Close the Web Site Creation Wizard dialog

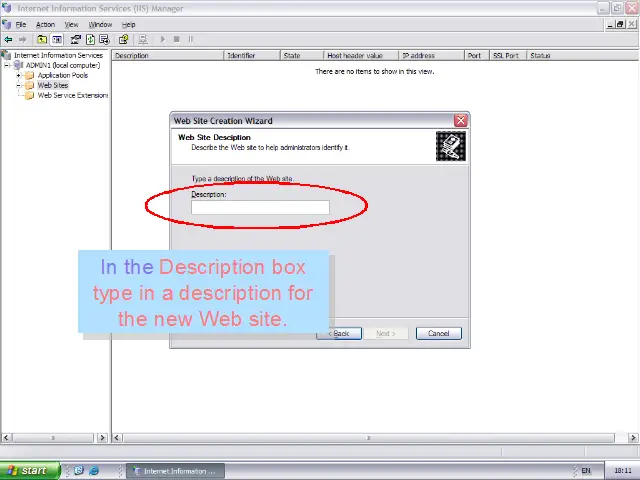click(x=461, y=120)
